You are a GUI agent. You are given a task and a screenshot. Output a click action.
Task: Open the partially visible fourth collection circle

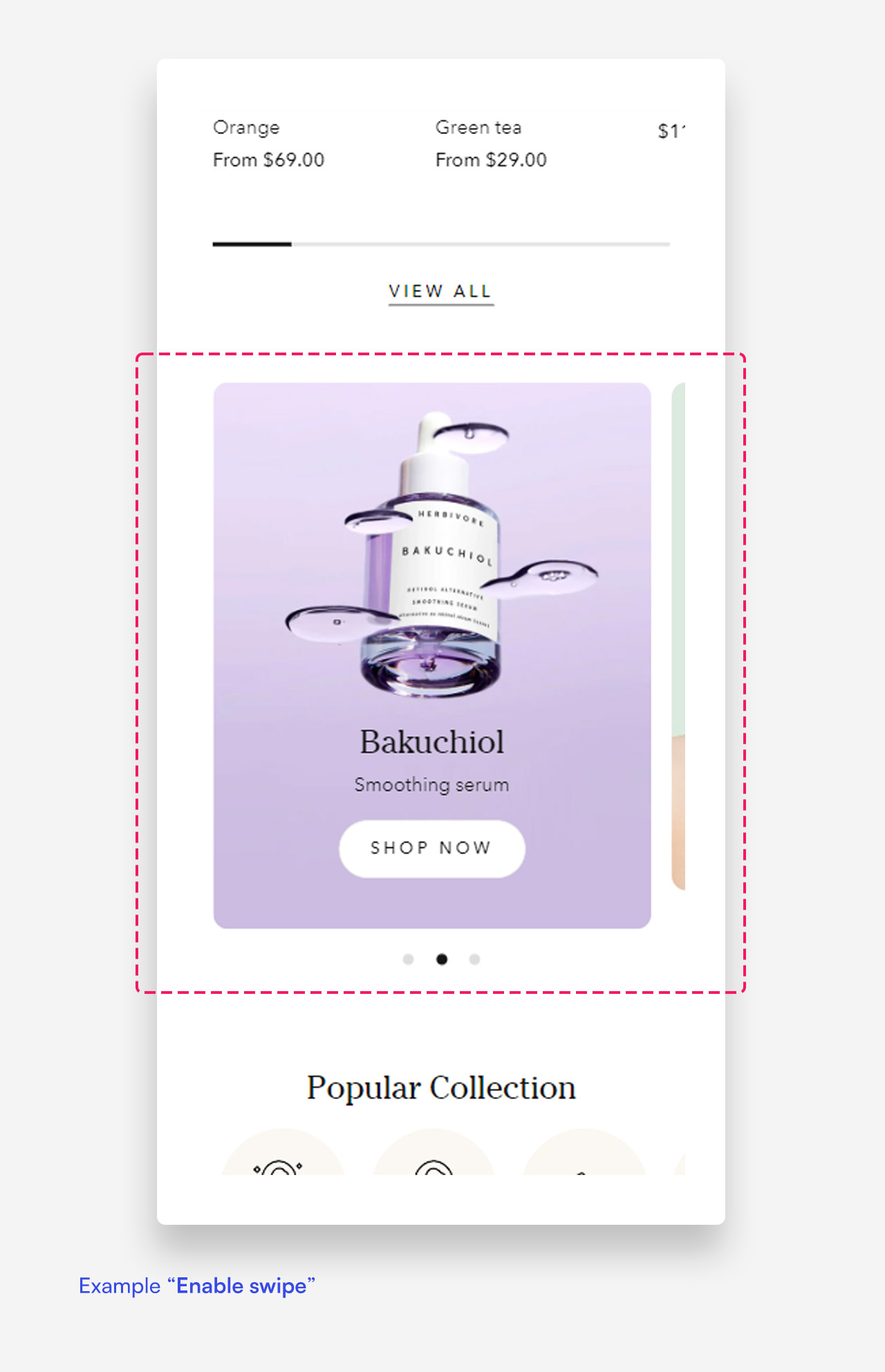680,1163
